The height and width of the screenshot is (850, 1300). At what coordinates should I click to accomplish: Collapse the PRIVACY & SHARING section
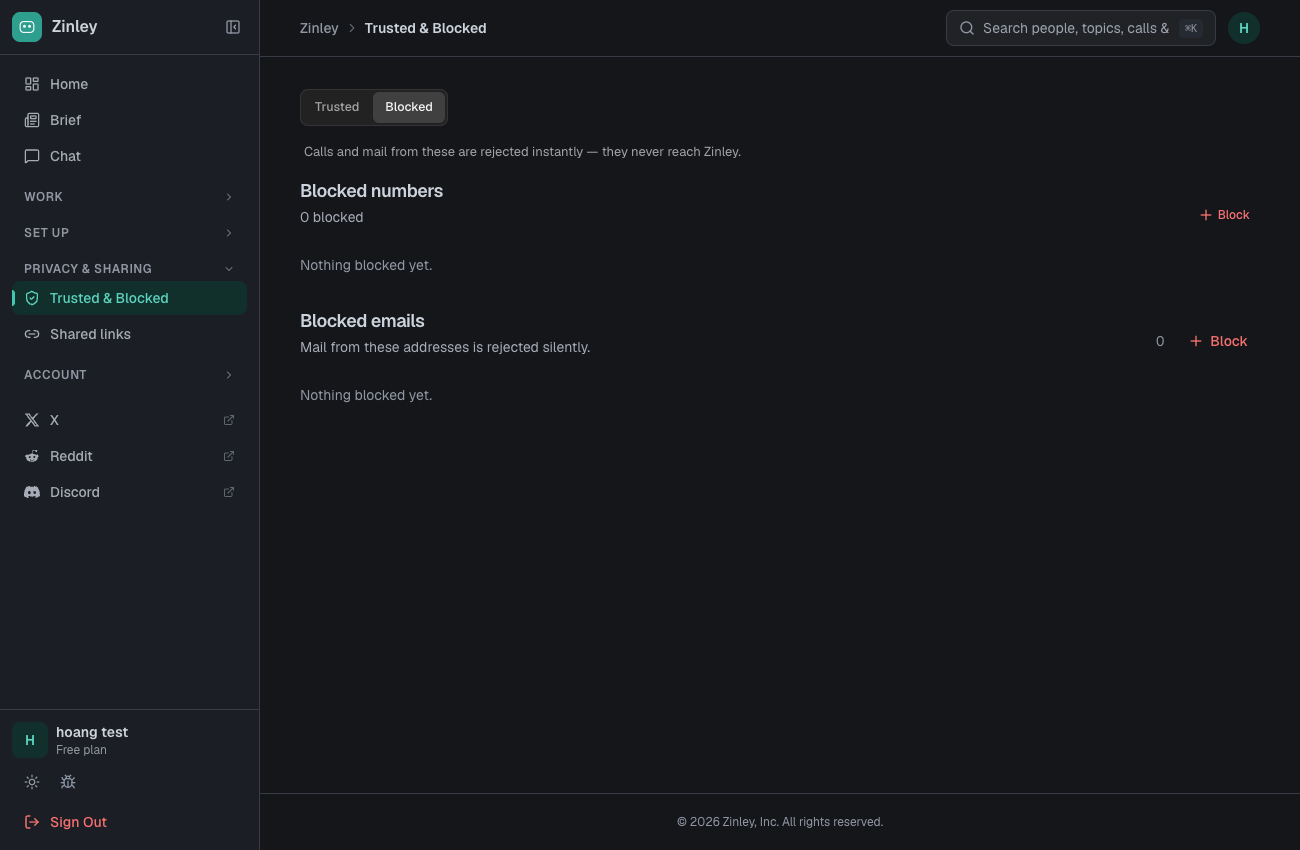click(x=129, y=269)
